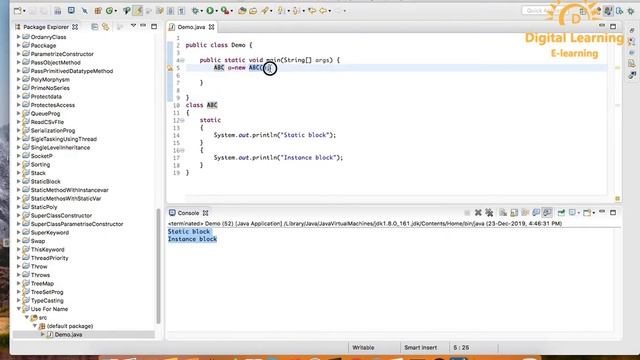The height and width of the screenshot is (360, 640).
Task: Expand the Demo.java tree node
Action: click(x=43, y=334)
